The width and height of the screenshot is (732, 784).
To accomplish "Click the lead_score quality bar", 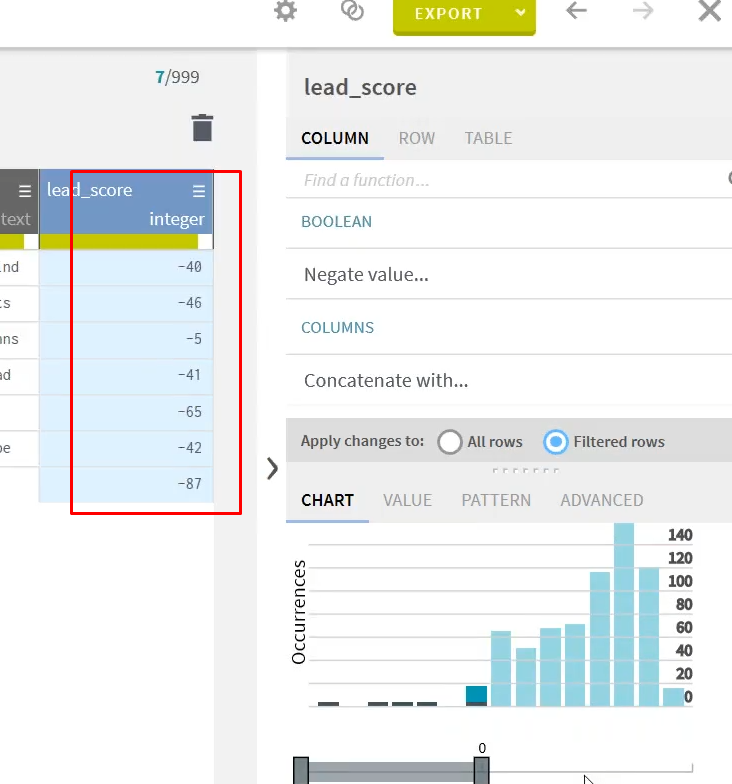I will point(126,242).
